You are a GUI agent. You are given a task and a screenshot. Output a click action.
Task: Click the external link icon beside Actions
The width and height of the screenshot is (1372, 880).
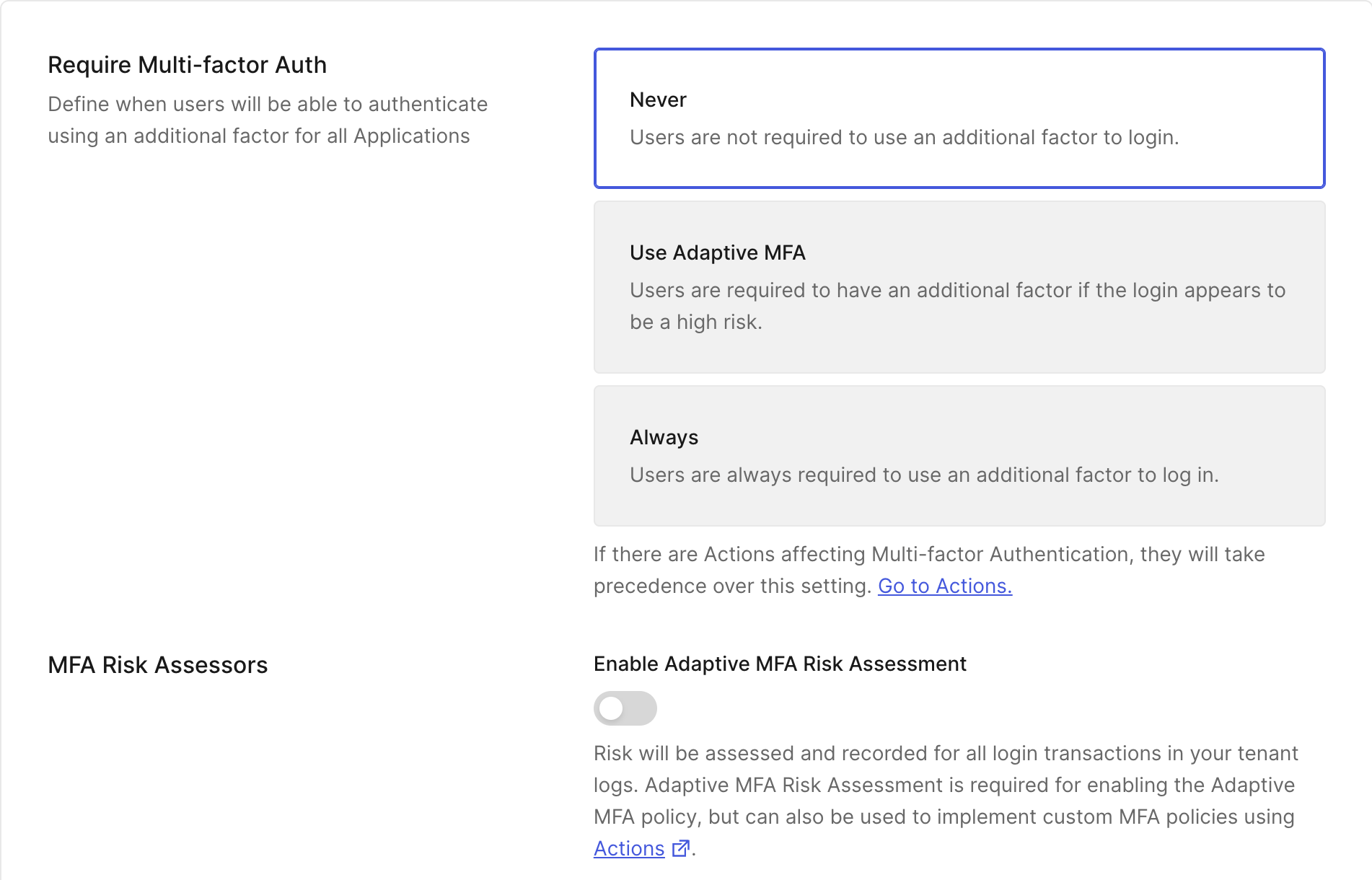680,849
